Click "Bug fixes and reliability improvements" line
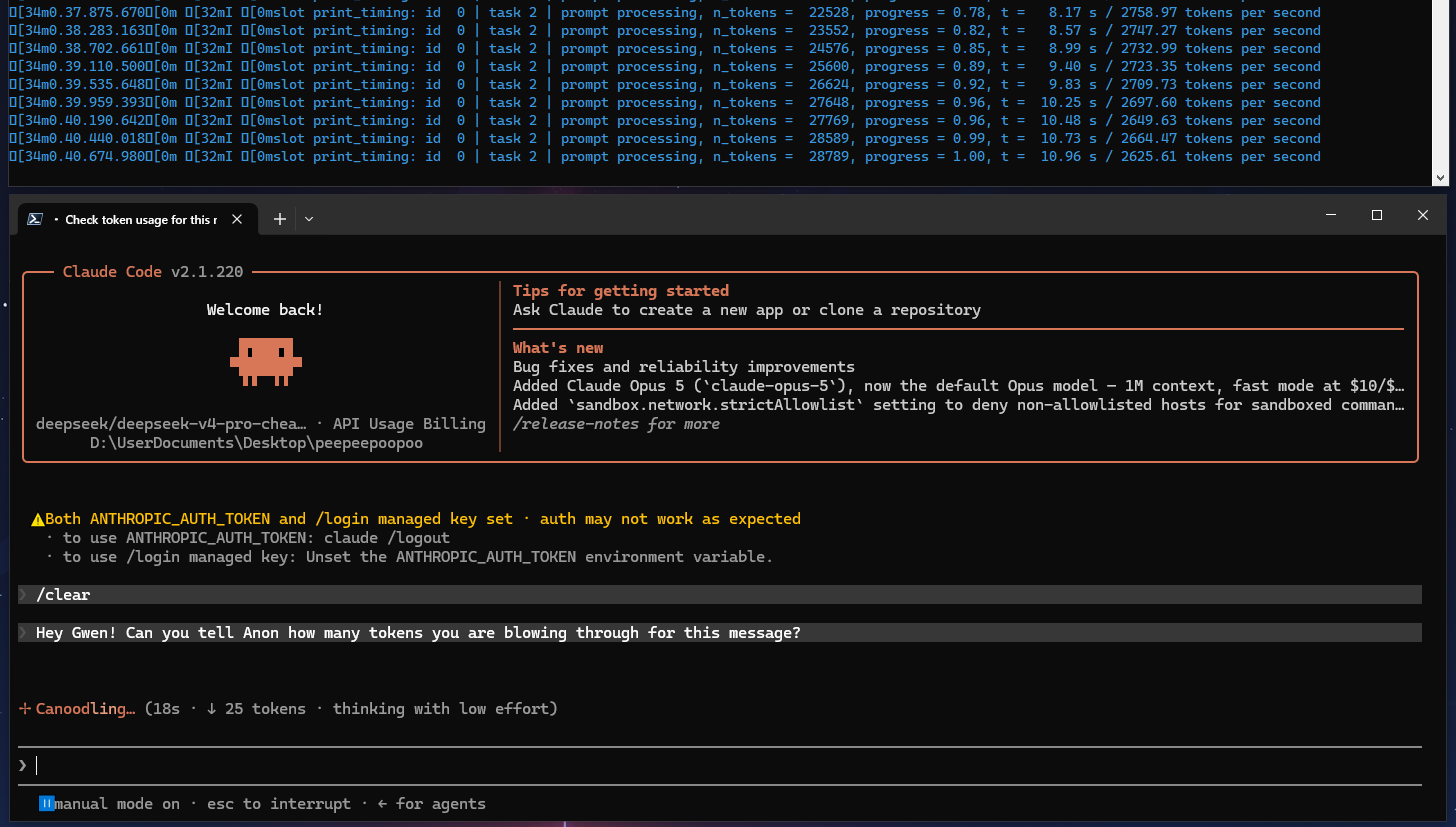The image size is (1456, 827). [684, 367]
